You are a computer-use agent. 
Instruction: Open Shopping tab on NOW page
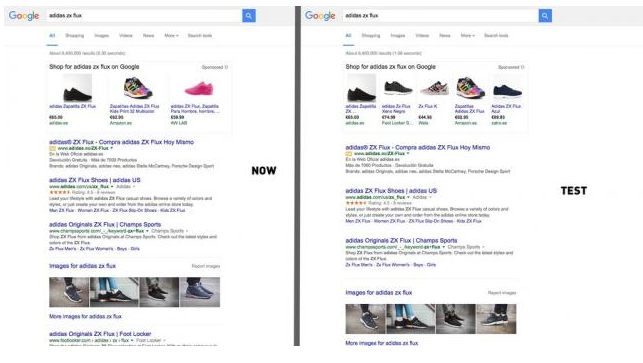pyautogui.click(x=75, y=36)
